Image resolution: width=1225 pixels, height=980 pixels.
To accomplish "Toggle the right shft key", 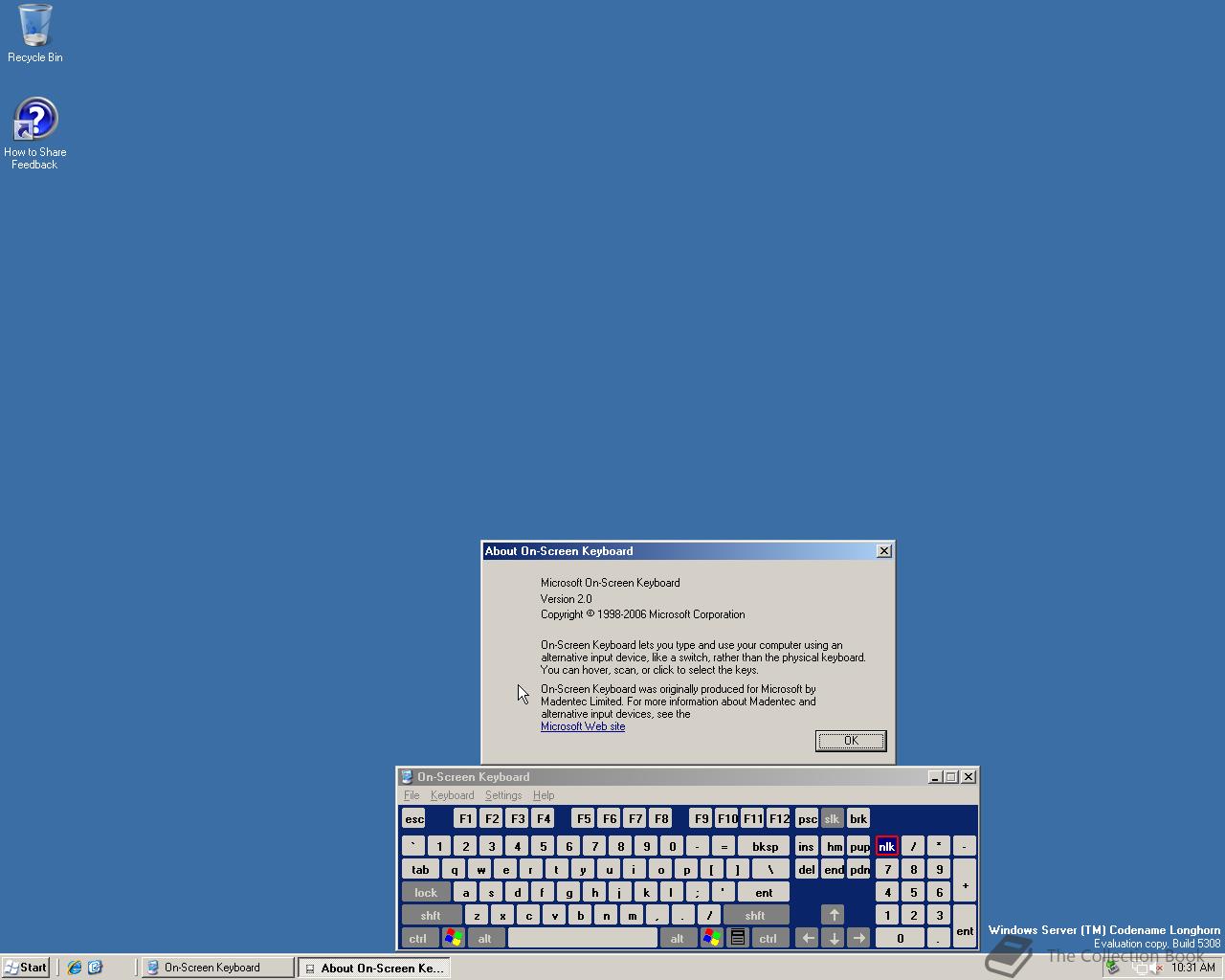I will click(x=755, y=916).
